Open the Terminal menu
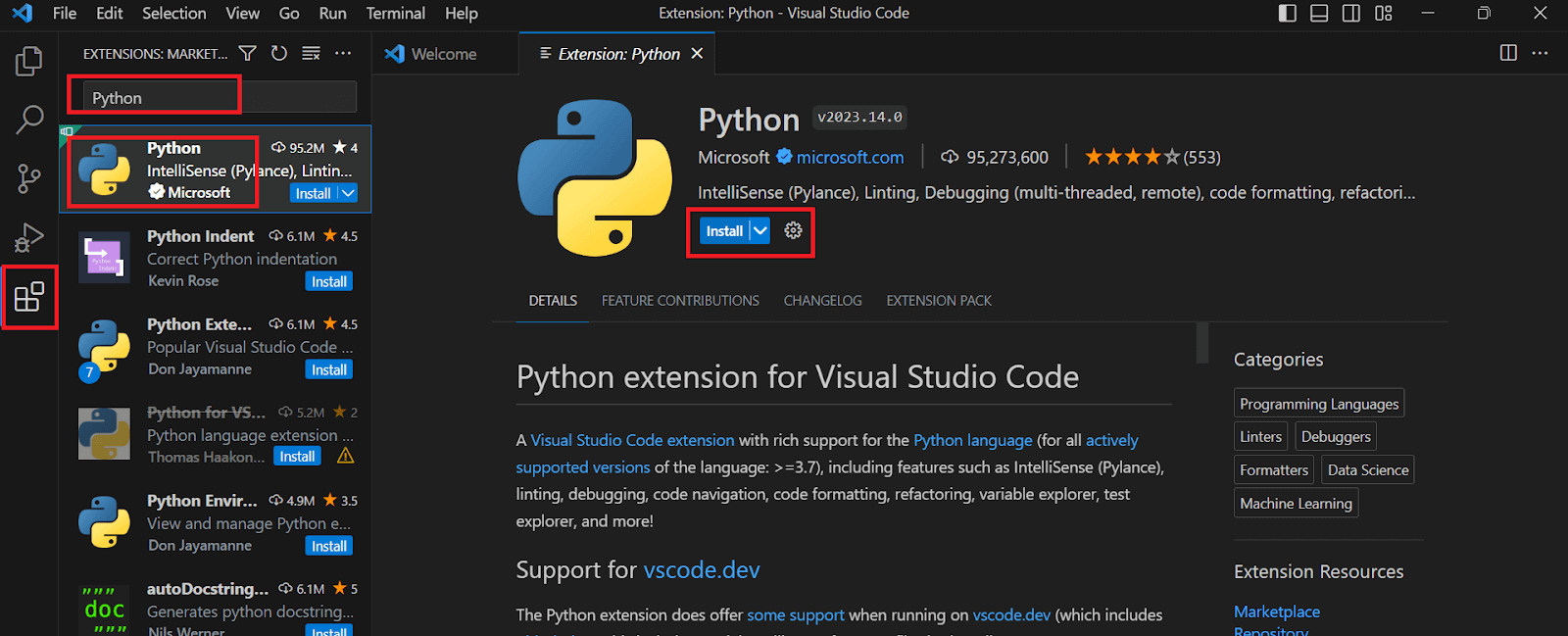 [x=395, y=13]
